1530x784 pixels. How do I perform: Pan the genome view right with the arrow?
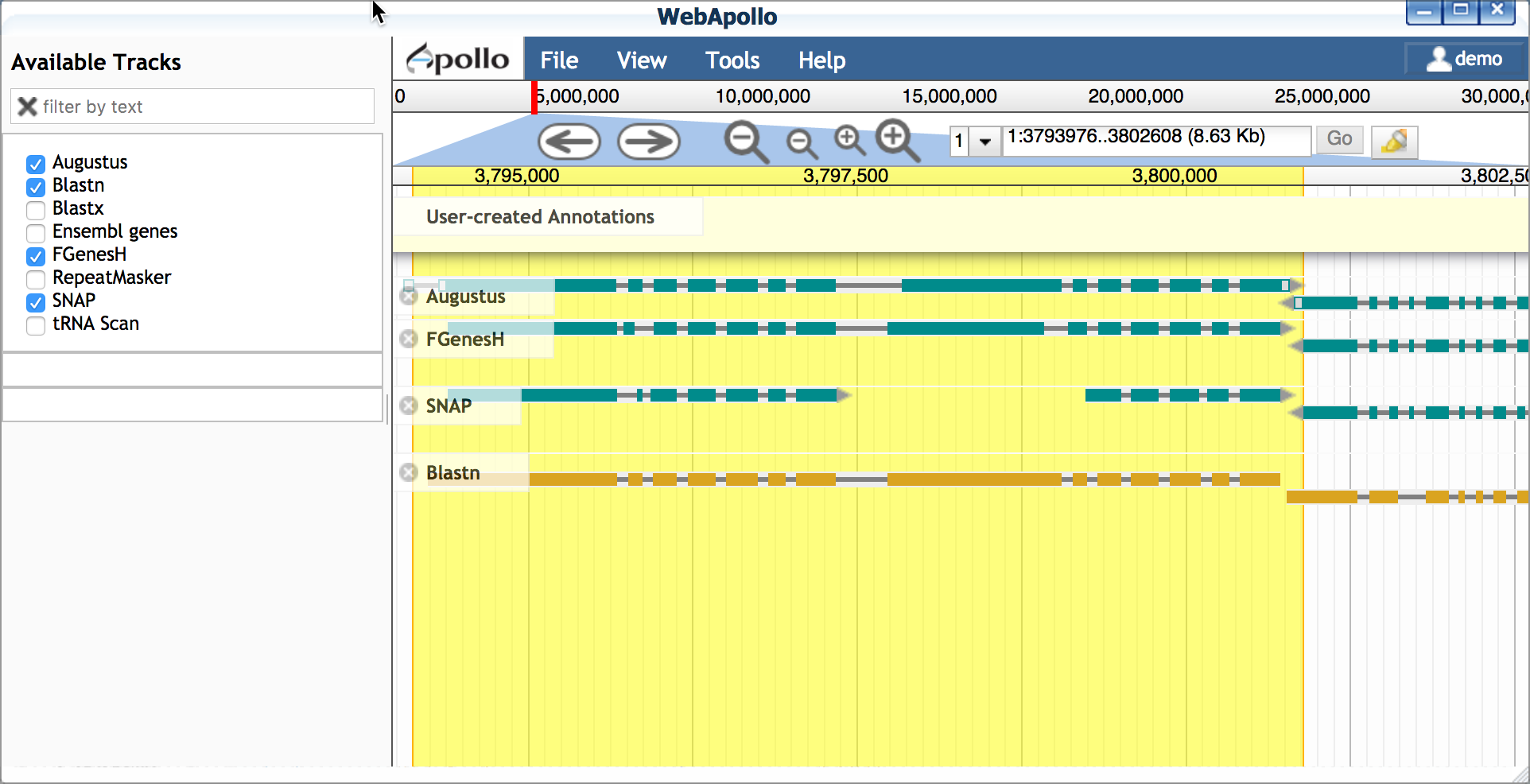pyautogui.click(x=649, y=142)
